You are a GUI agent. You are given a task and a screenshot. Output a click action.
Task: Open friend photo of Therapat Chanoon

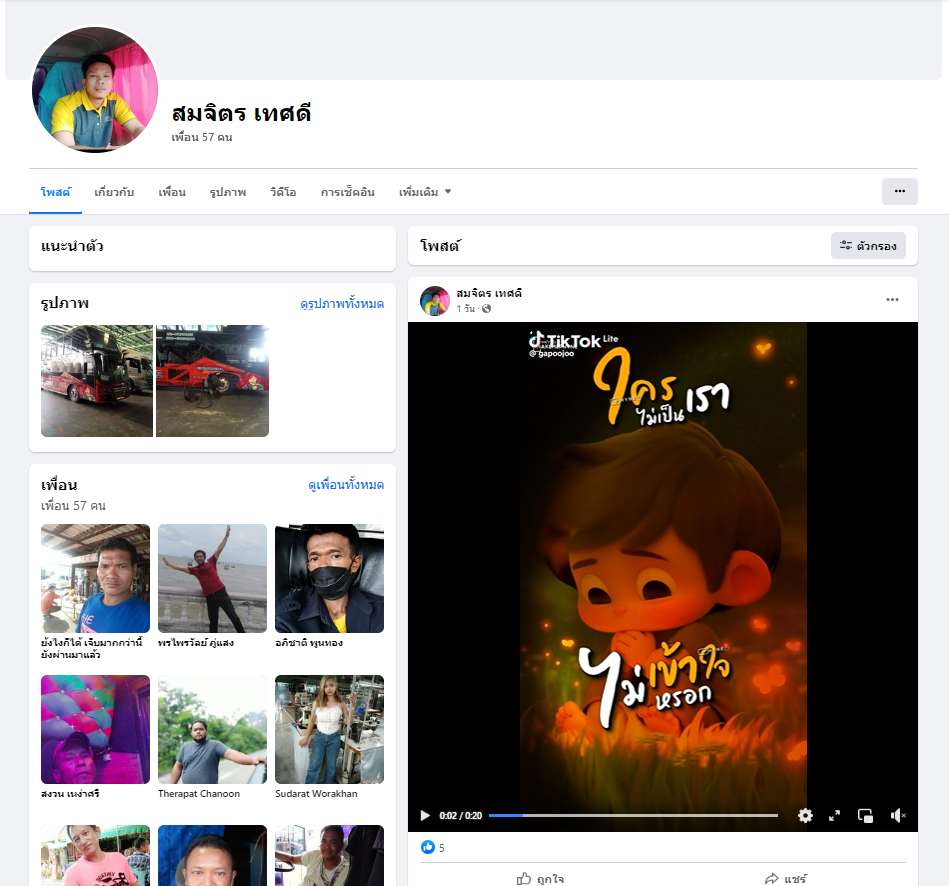pos(212,729)
